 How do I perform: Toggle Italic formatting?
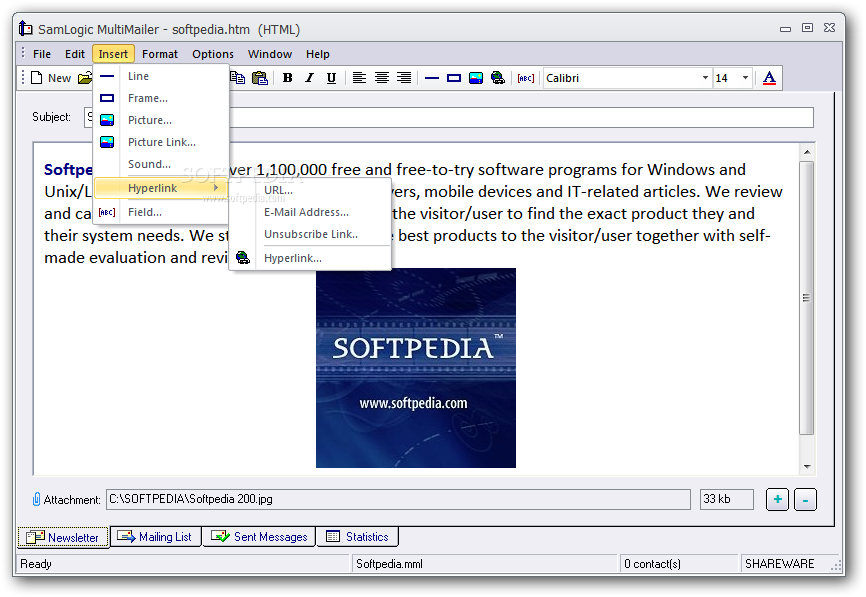click(x=309, y=78)
